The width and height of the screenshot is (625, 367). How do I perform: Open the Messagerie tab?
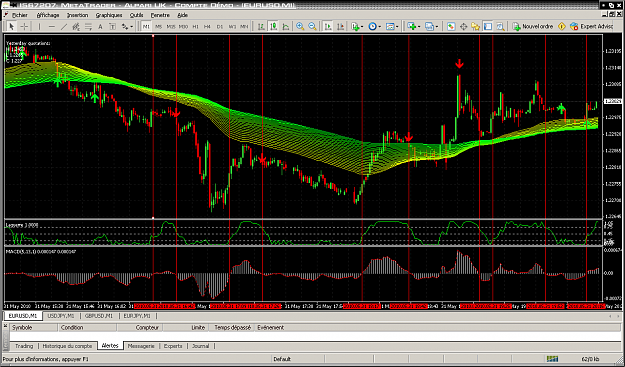coord(141,346)
